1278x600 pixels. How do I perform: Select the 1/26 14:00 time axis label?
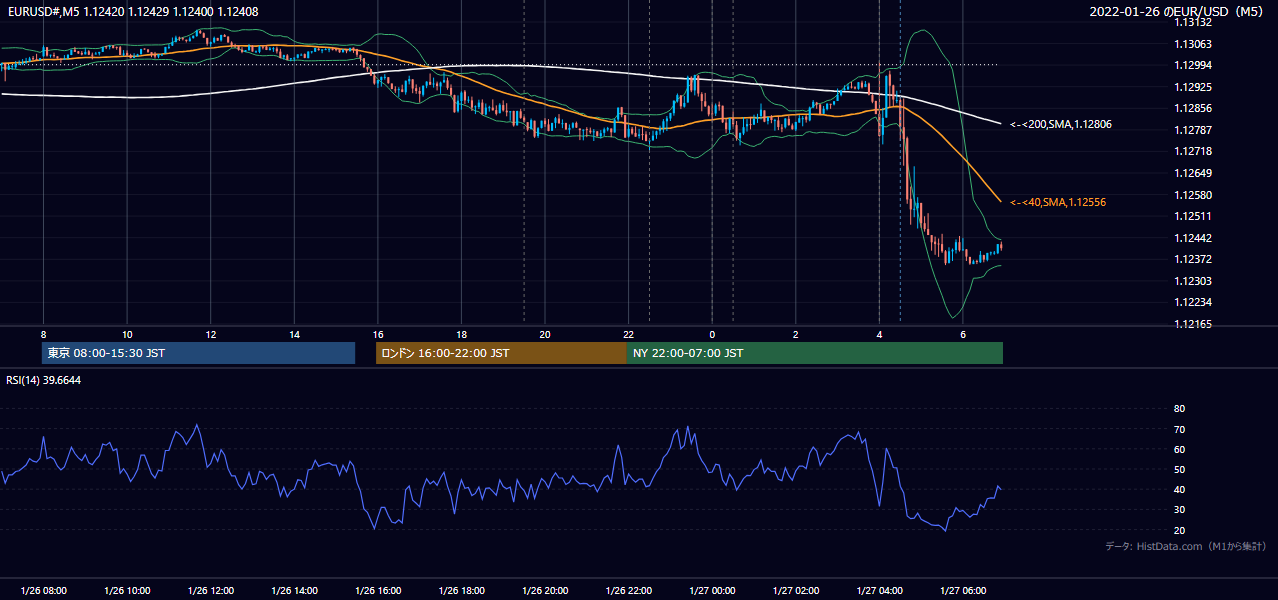coord(294,591)
